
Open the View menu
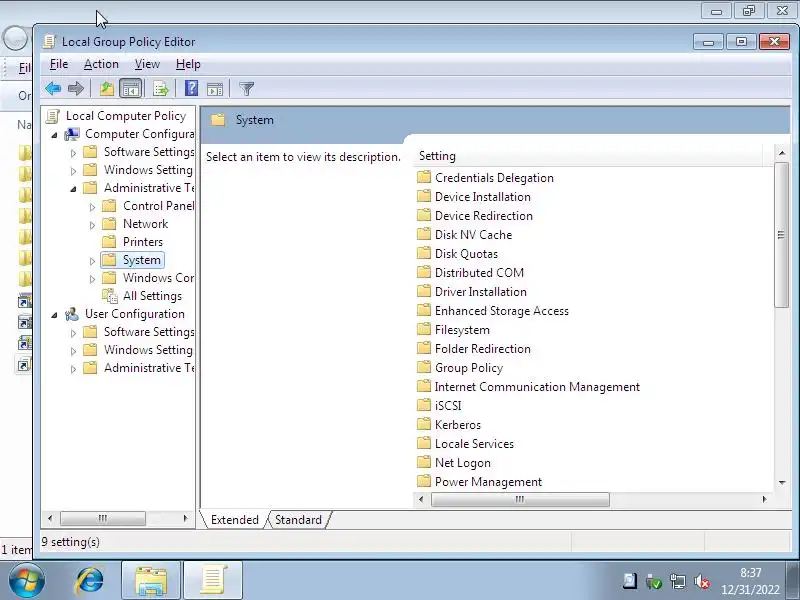(x=147, y=64)
